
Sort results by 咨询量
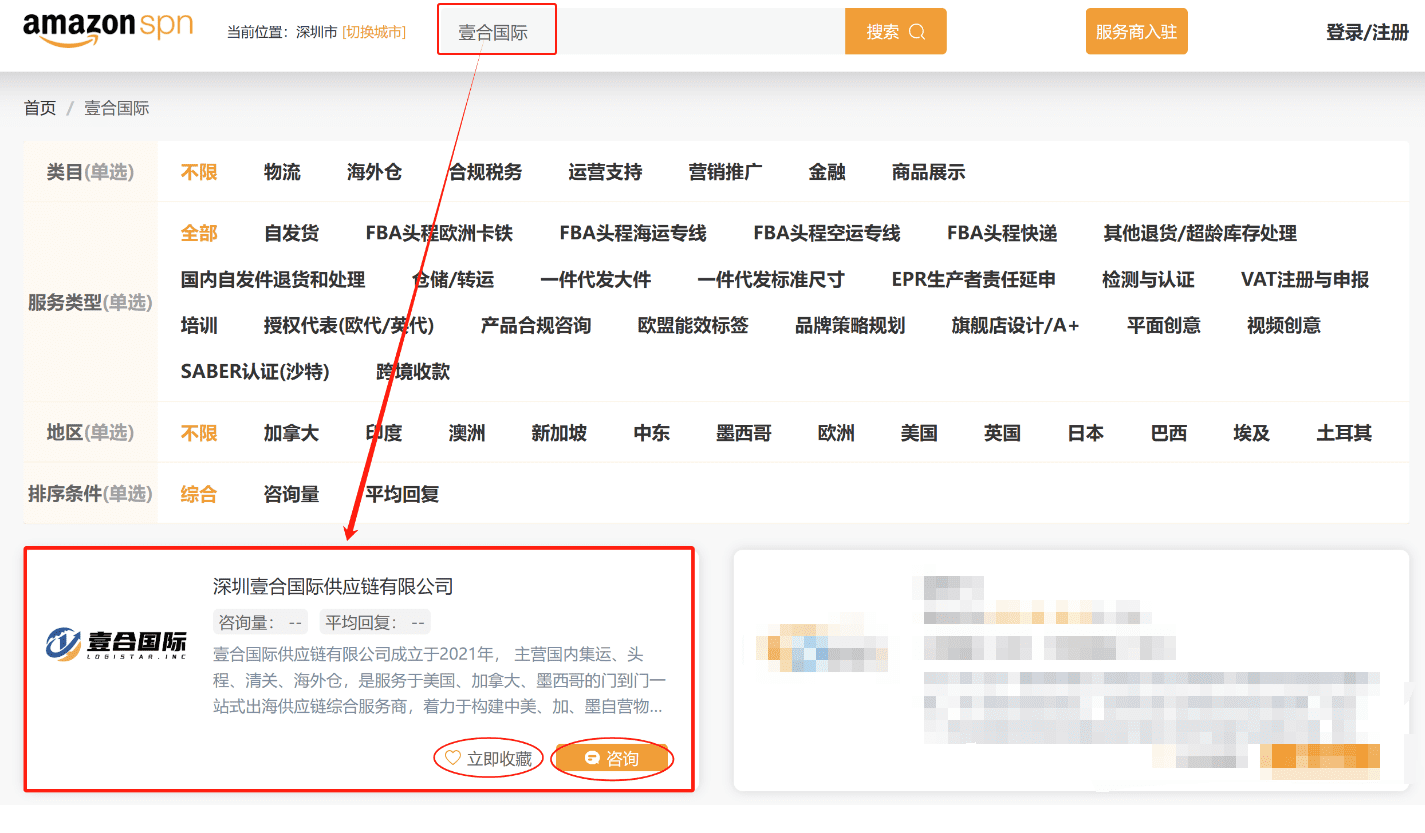coord(291,494)
